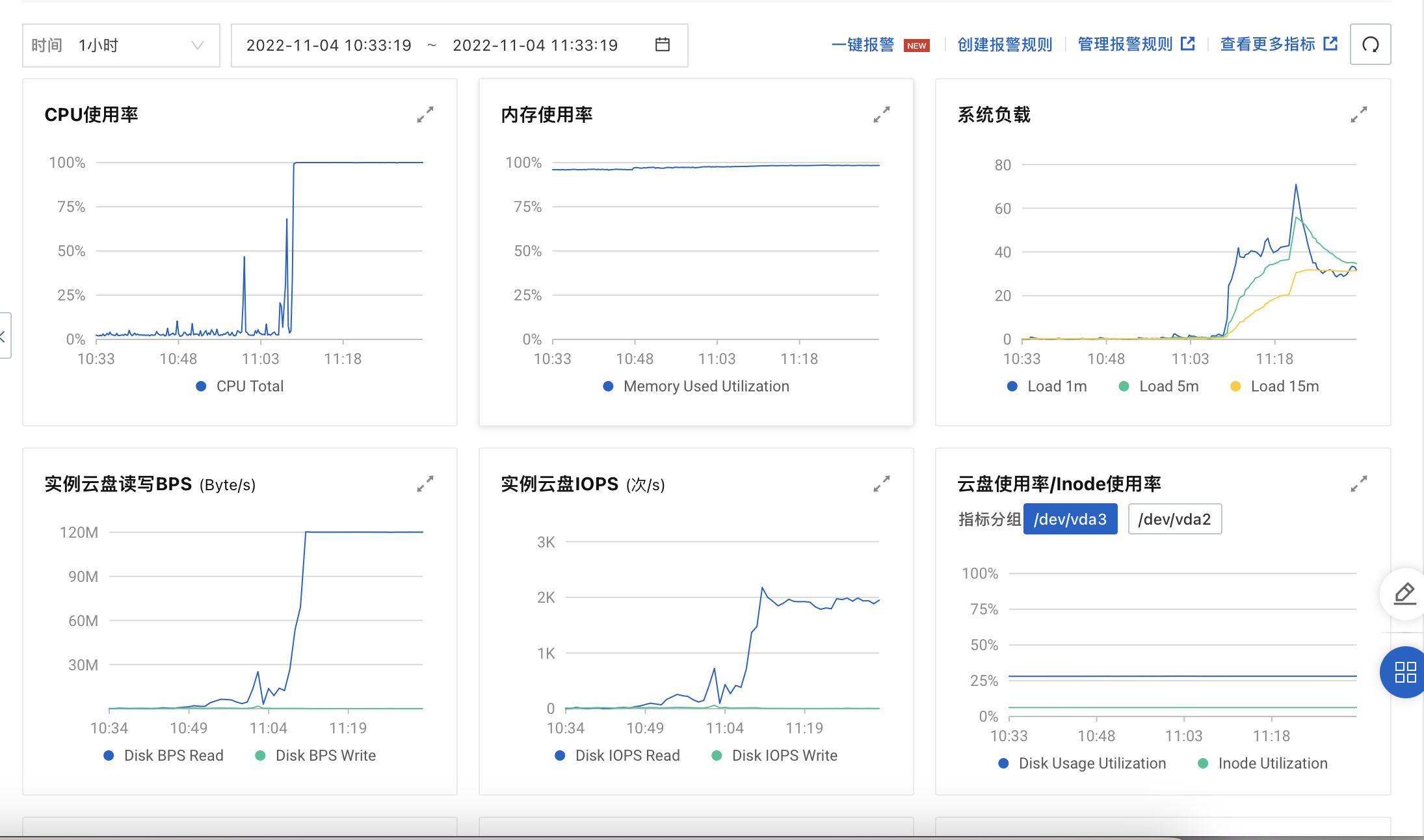1424x840 pixels.
Task: Click the 一键报警 link
Action: tap(863, 45)
